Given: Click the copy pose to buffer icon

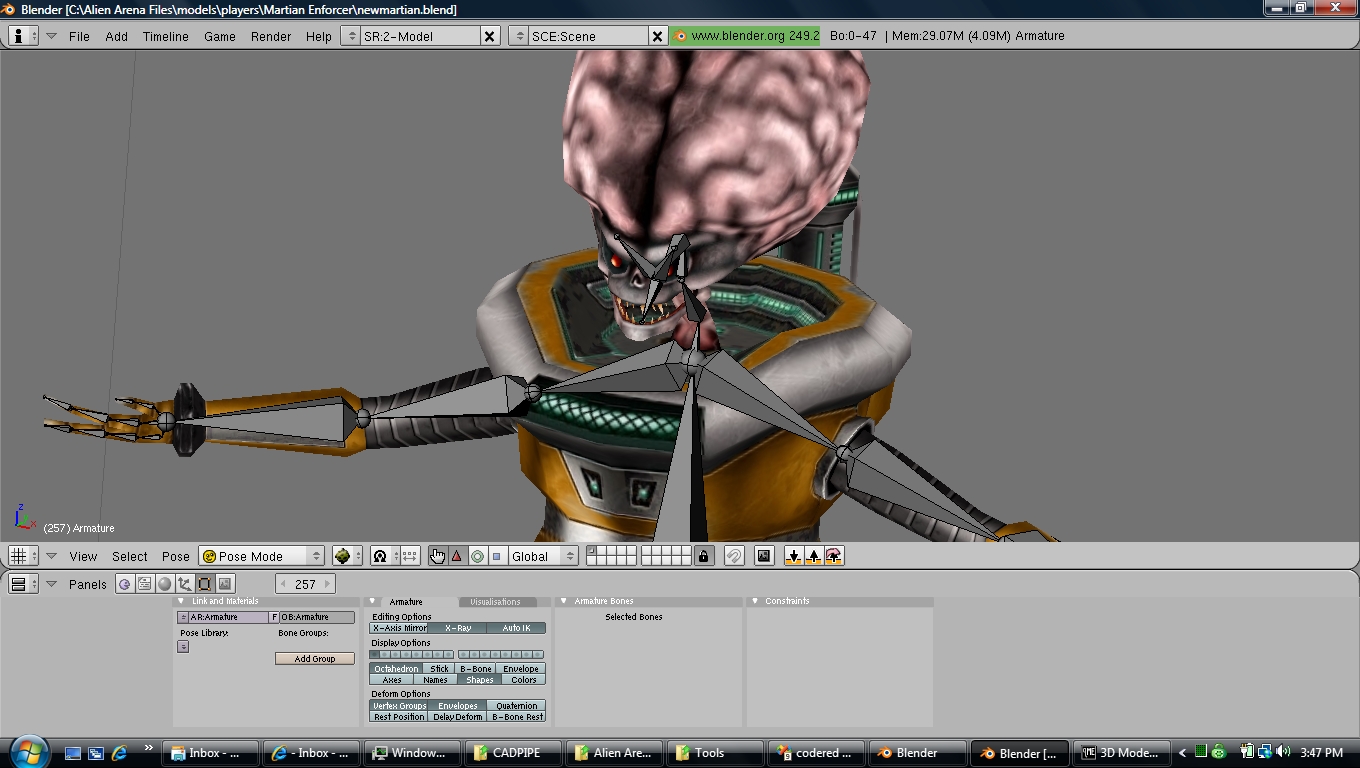Looking at the screenshot, I should click(794, 556).
